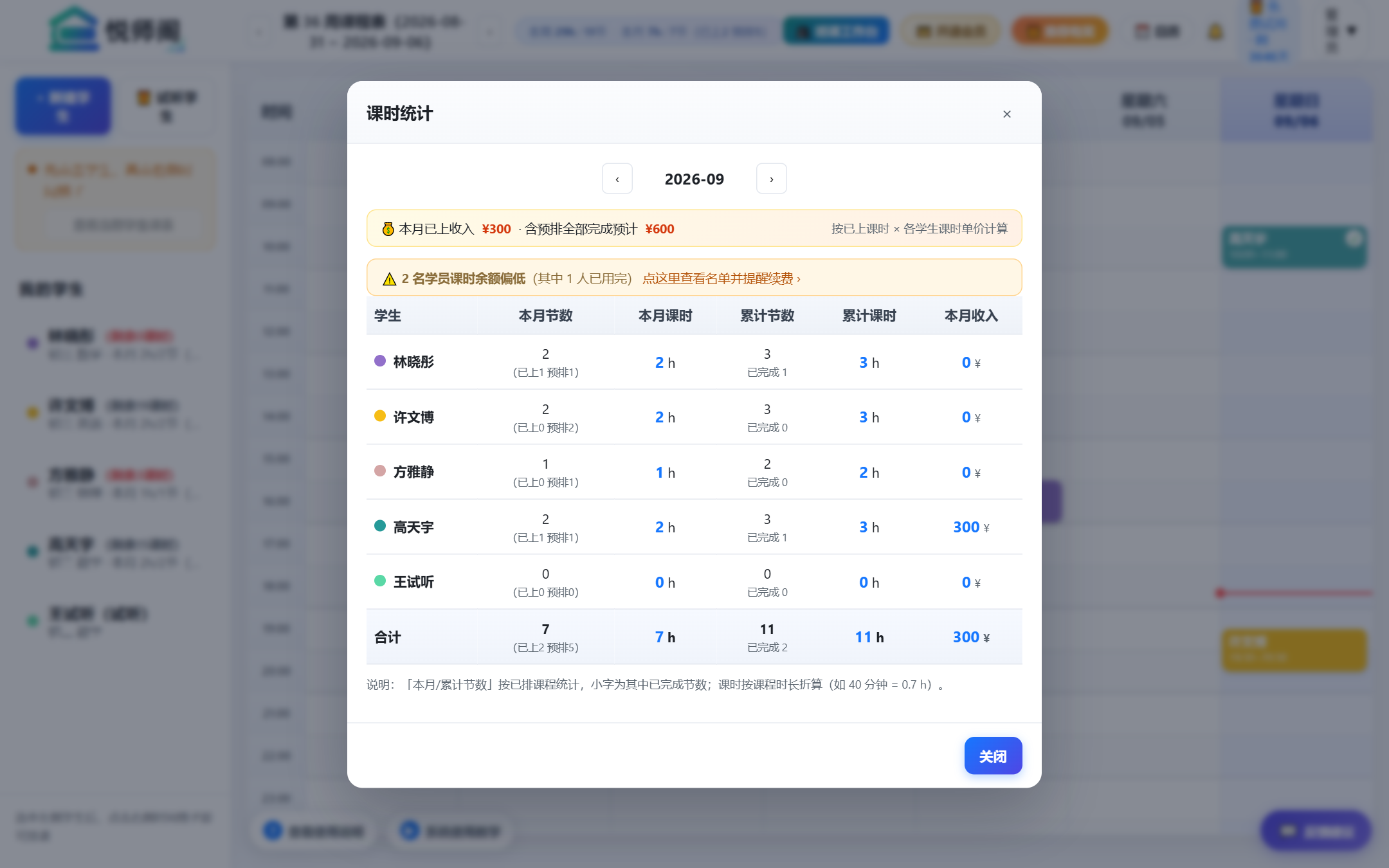Select student name 高天宇 in the table
The image size is (1389, 868).
[x=413, y=527]
